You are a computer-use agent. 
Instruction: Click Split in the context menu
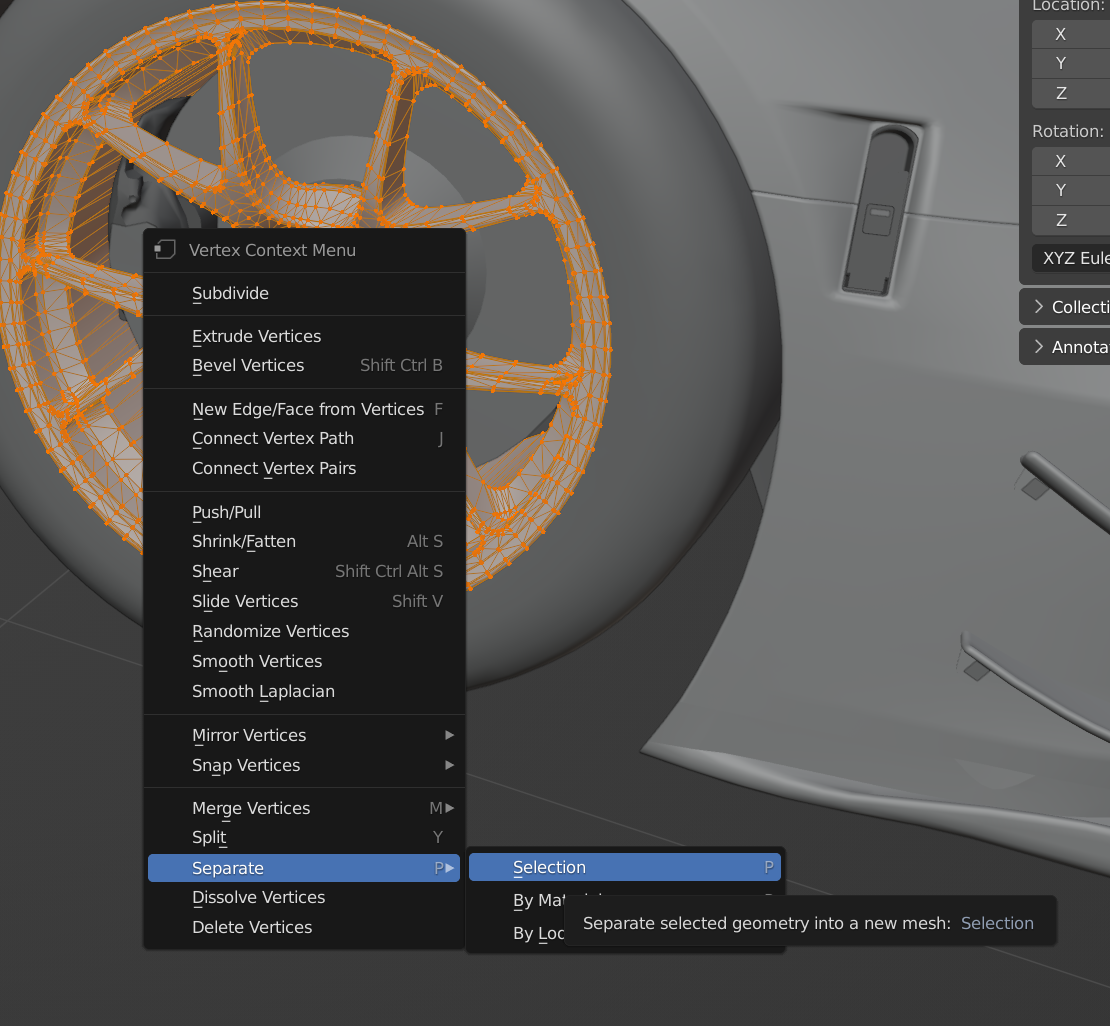[x=210, y=837]
